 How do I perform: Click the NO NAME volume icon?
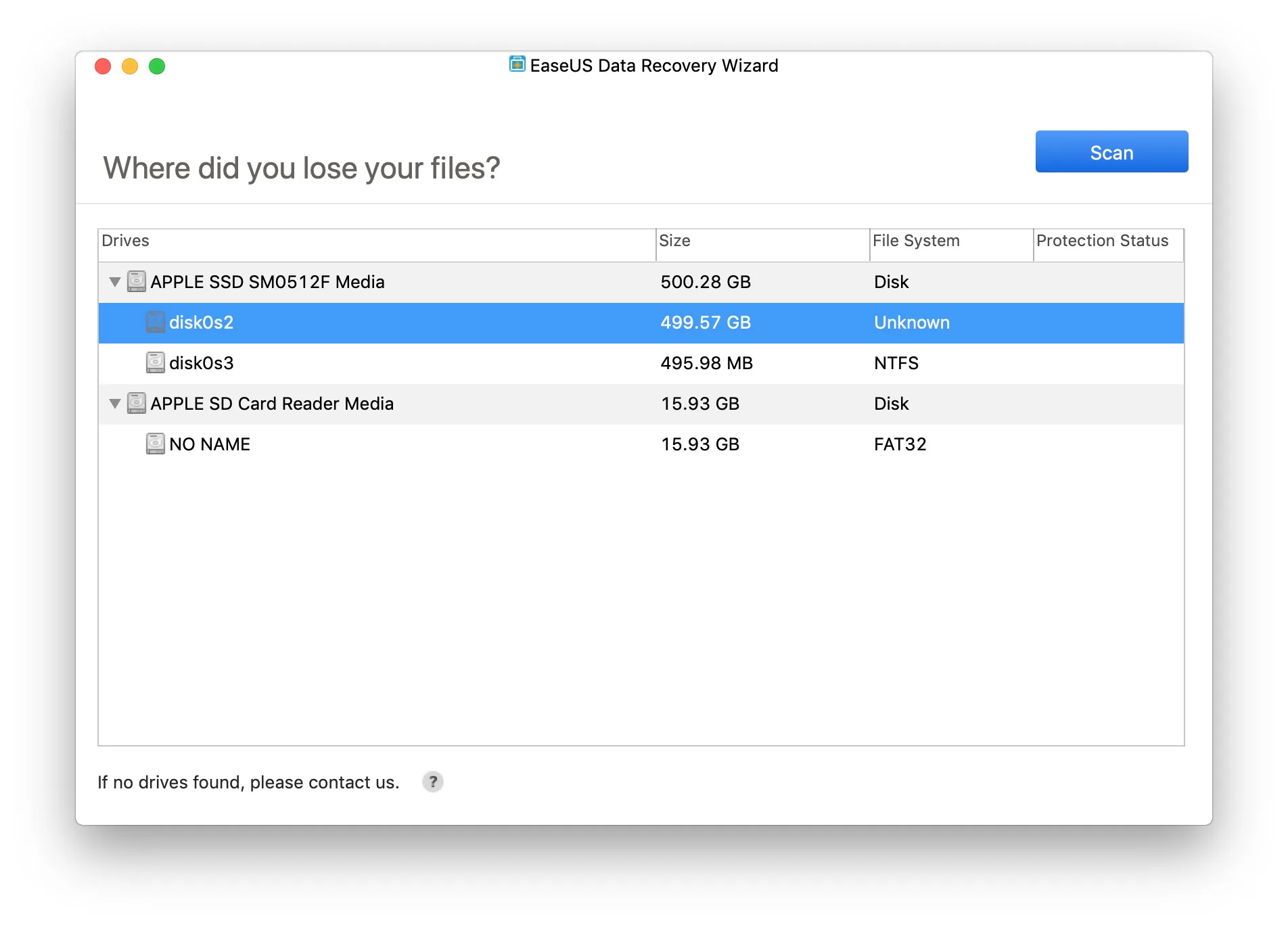pyautogui.click(x=156, y=444)
